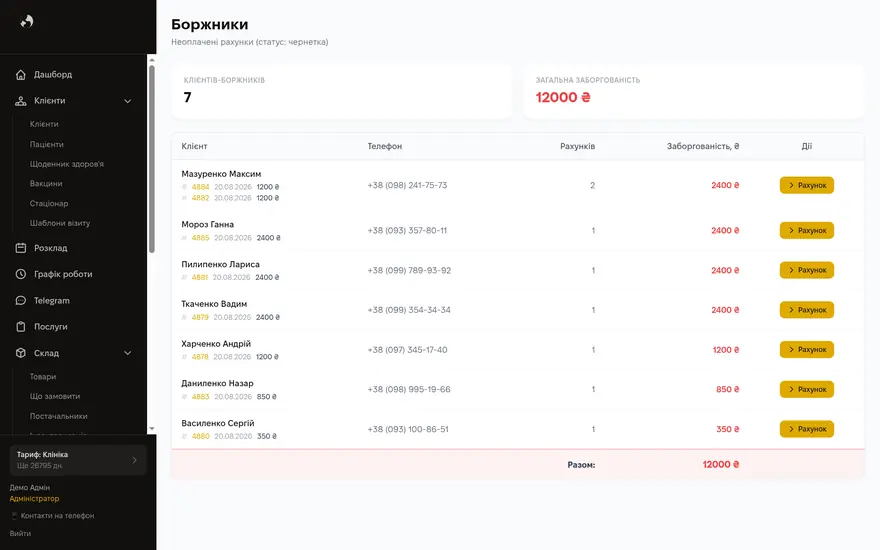
Task: Open the Пацієнти submenu item
Action: point(47,144)
